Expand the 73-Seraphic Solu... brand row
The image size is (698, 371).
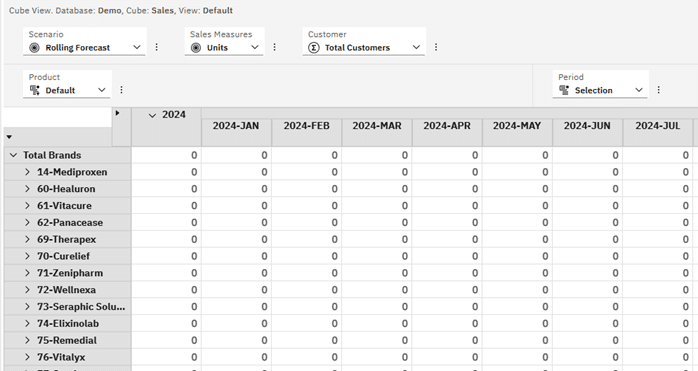click(x=27, y=306)
